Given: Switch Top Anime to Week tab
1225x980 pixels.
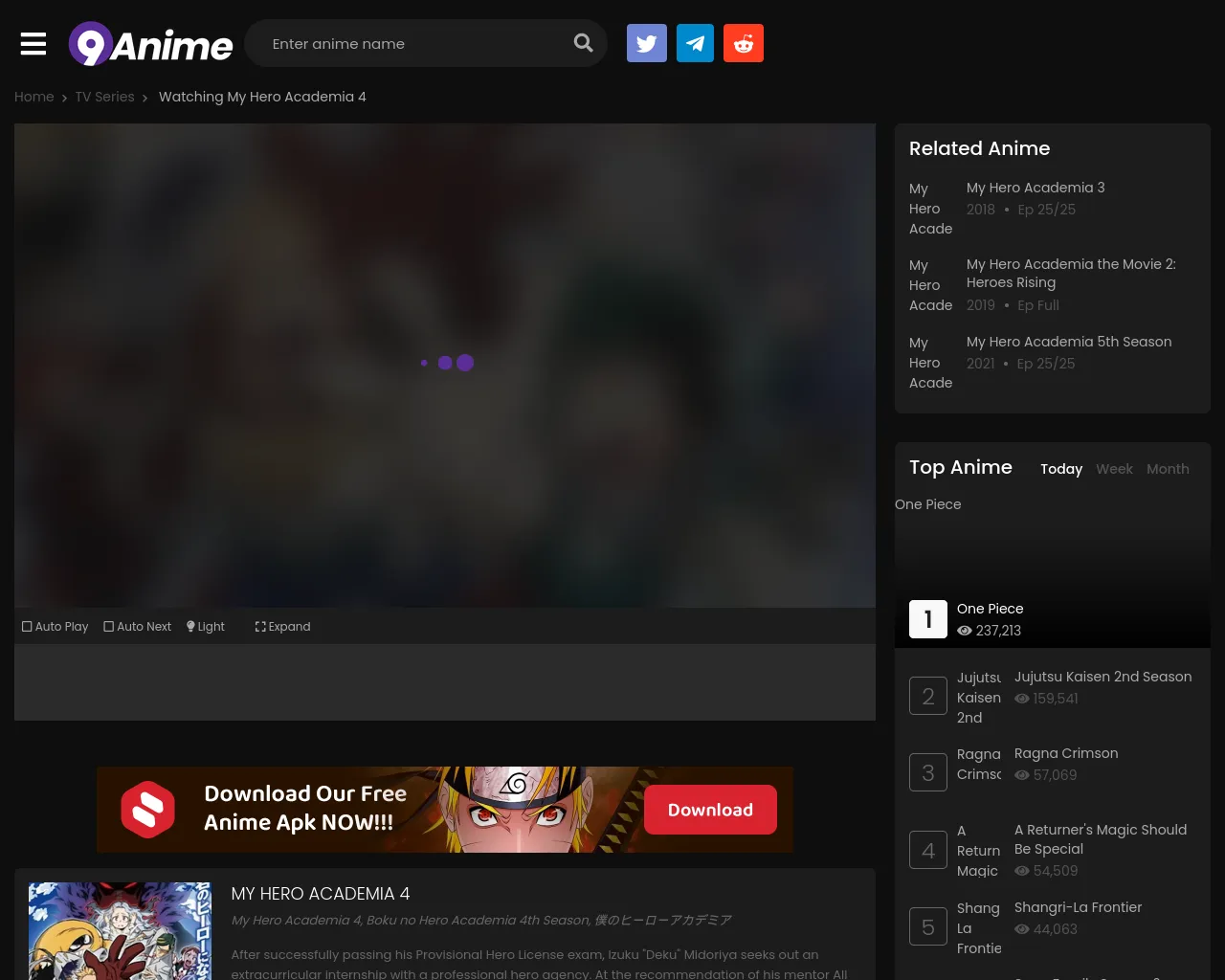Looking at the screenshot, I should tap(1114, 469).
